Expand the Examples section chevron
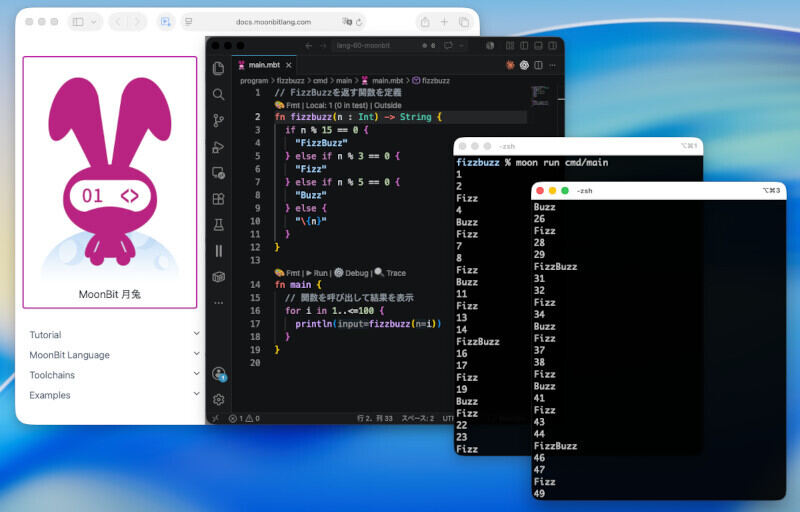 [196, 394]
